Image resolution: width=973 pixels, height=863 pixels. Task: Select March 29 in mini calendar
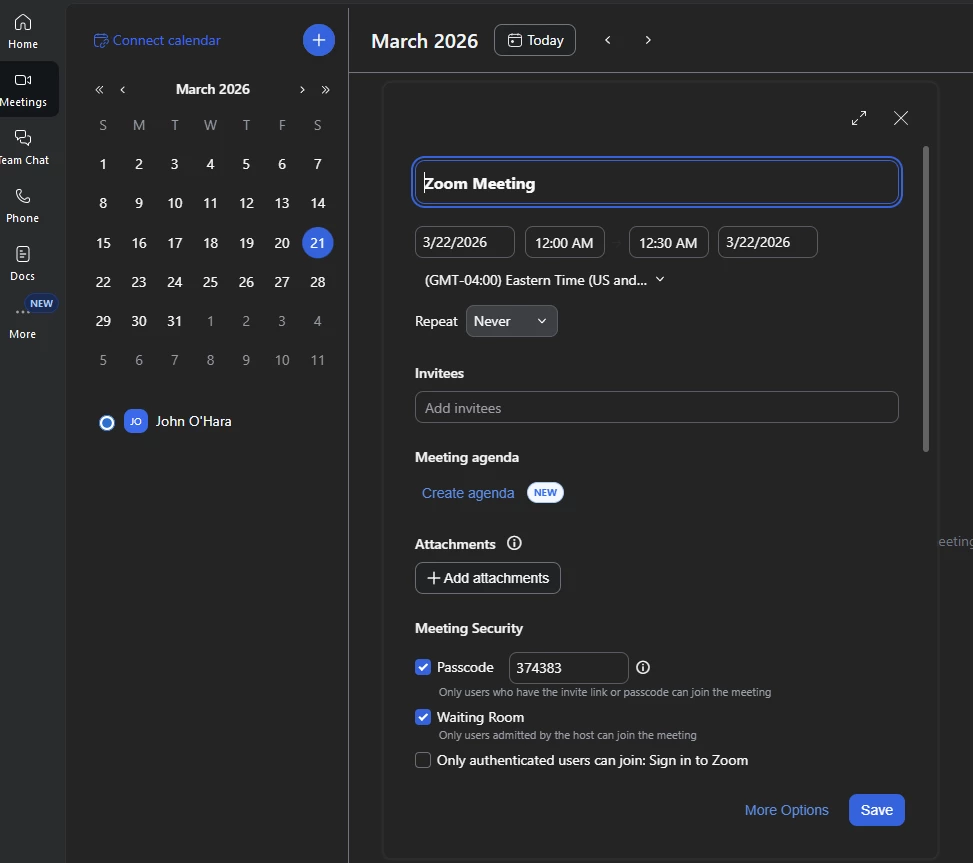click(103, 321)
